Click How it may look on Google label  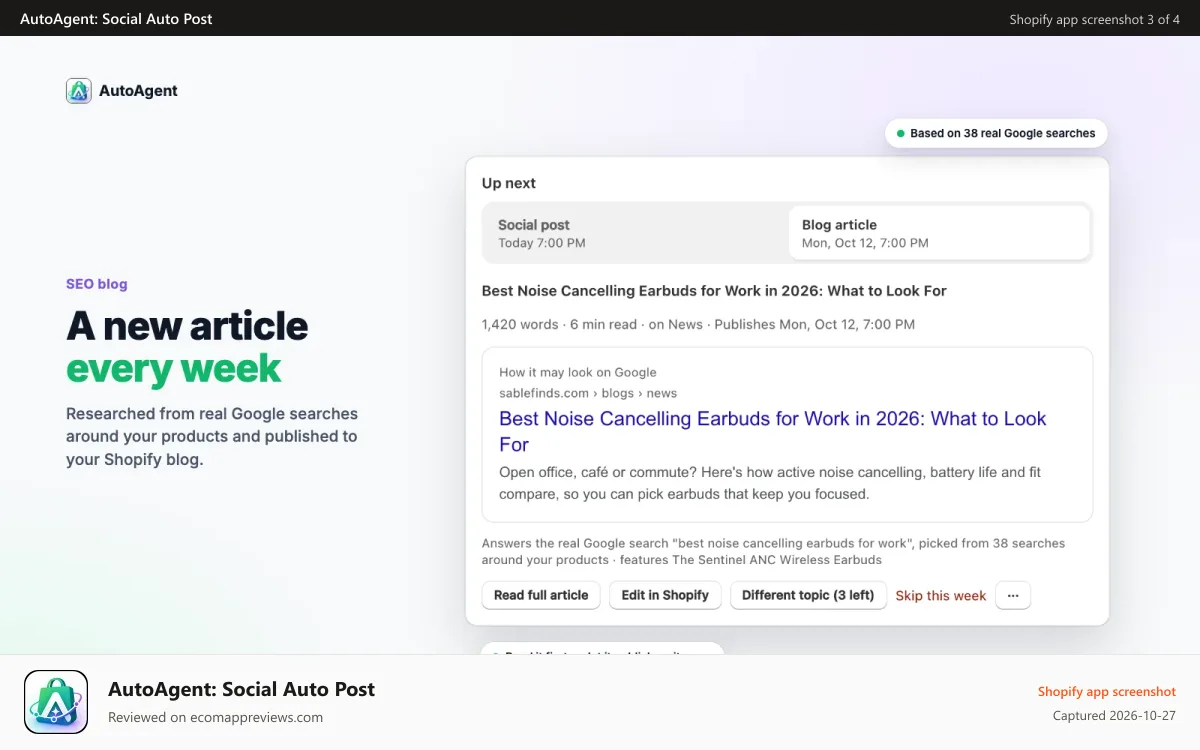coord(578,372)
